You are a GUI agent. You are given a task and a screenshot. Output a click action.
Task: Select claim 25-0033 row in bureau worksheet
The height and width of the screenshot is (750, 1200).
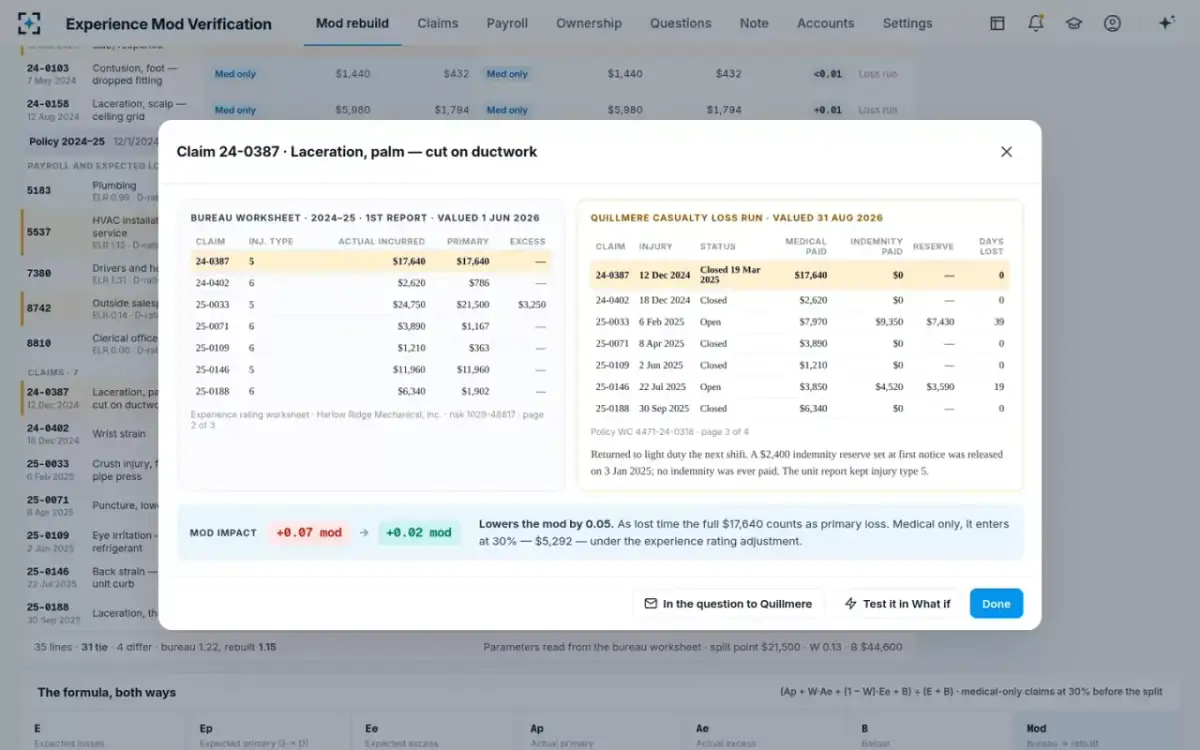pos(371,304)
